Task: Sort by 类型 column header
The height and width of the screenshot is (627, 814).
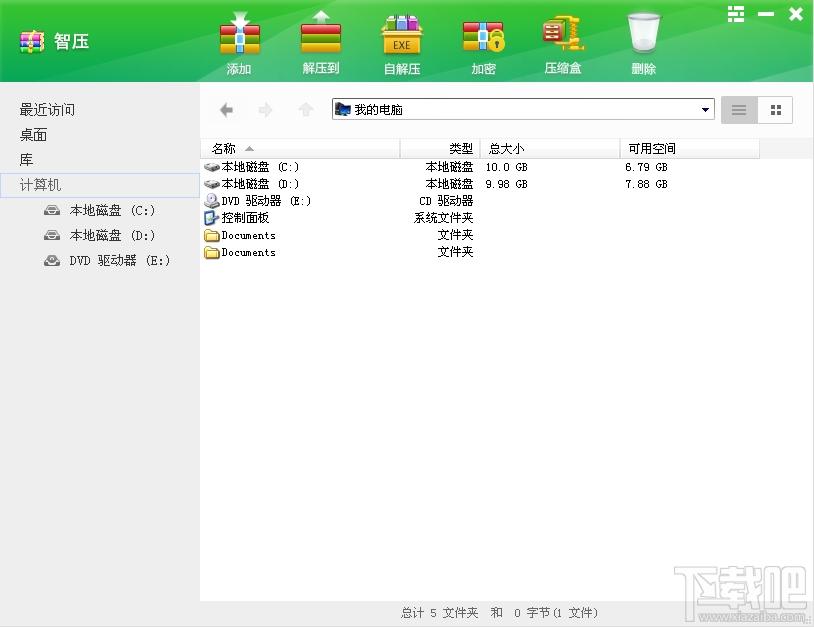Action: (x=440, y=149)
